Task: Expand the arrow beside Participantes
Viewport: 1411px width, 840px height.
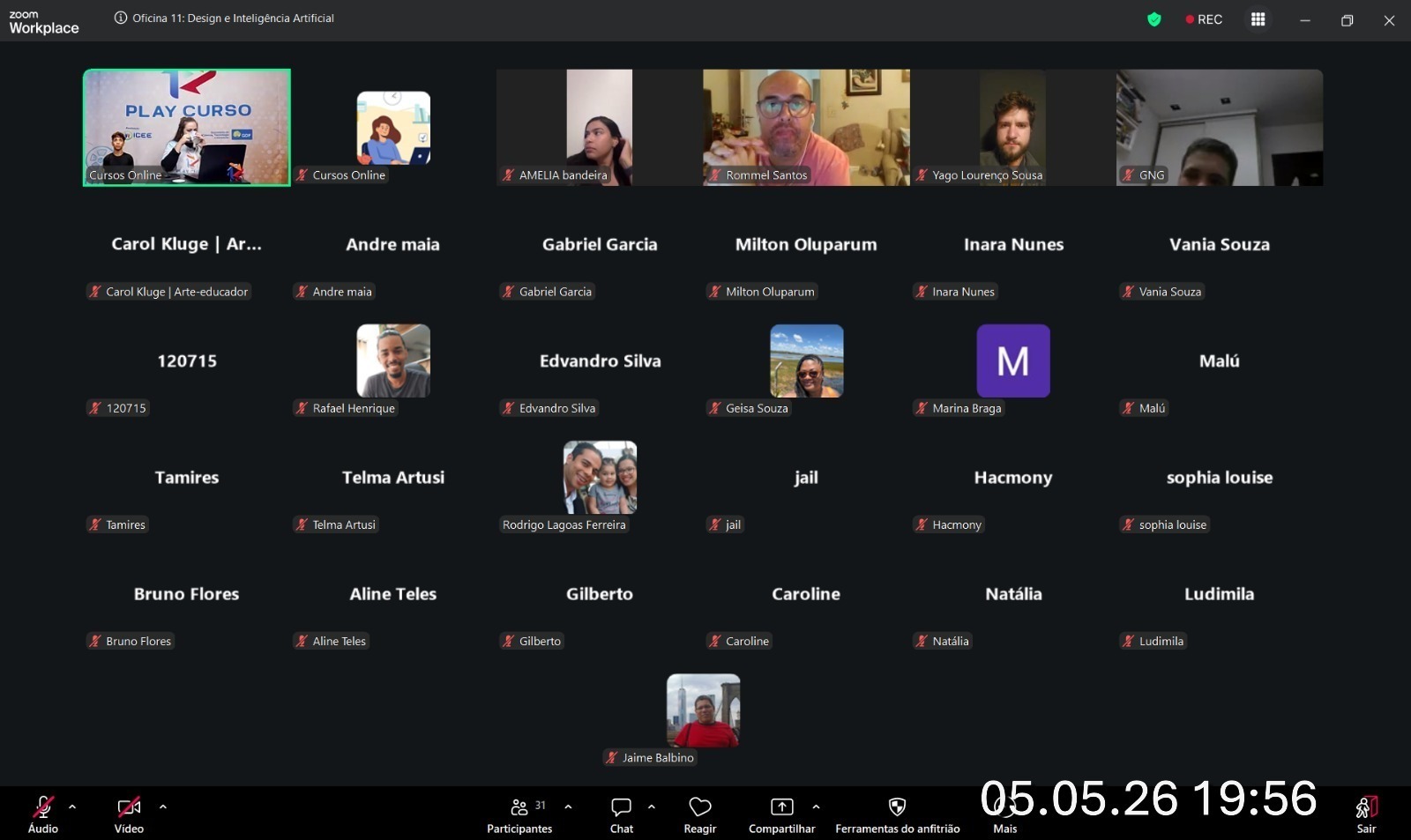Action: (568, 807)
